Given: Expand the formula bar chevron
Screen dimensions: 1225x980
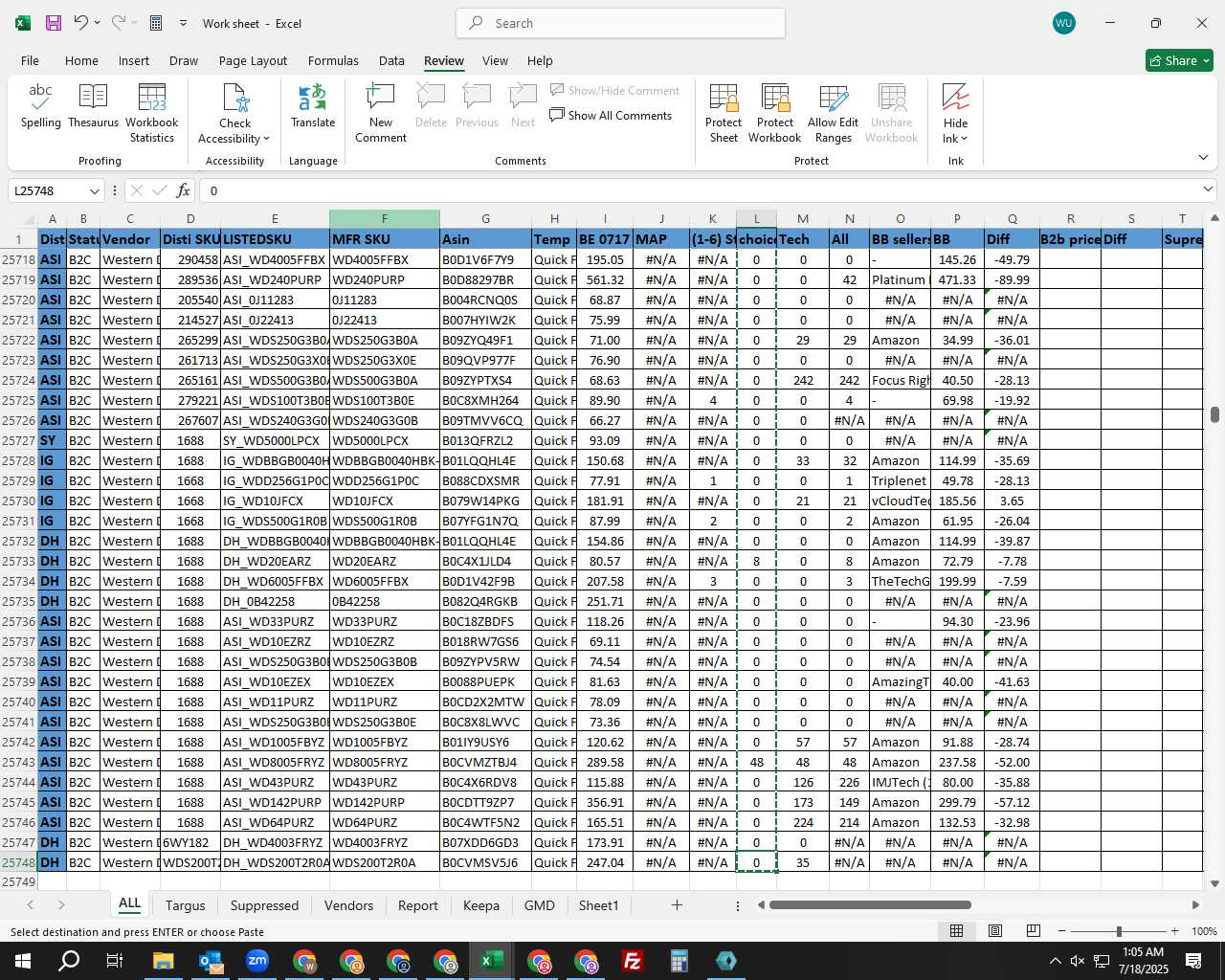Looking at the screenshot, I should coord(1207,189).
